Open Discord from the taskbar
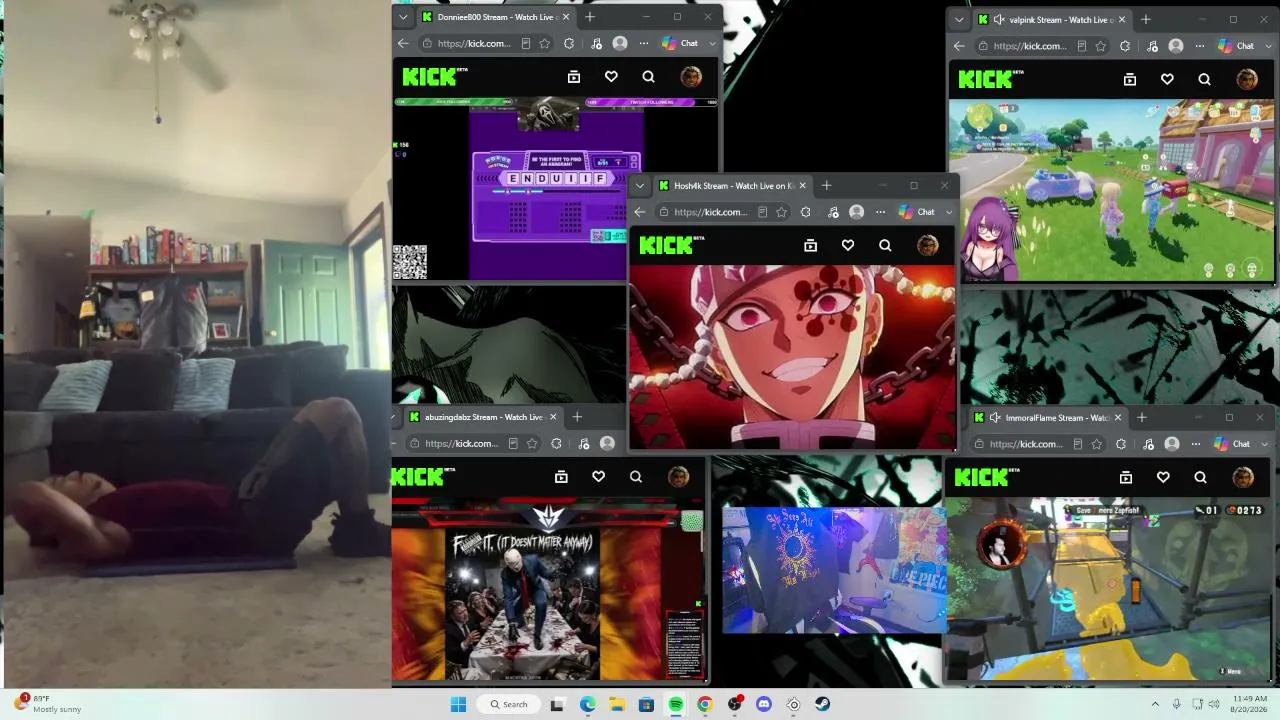The width and height of the screenshot is (1280, 720). tap(764, 704)
